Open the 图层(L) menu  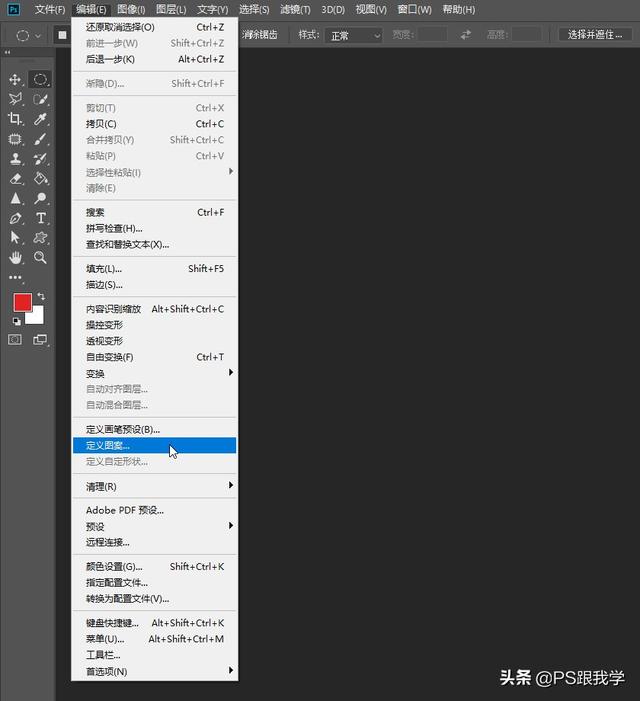[x=171, y=9]
